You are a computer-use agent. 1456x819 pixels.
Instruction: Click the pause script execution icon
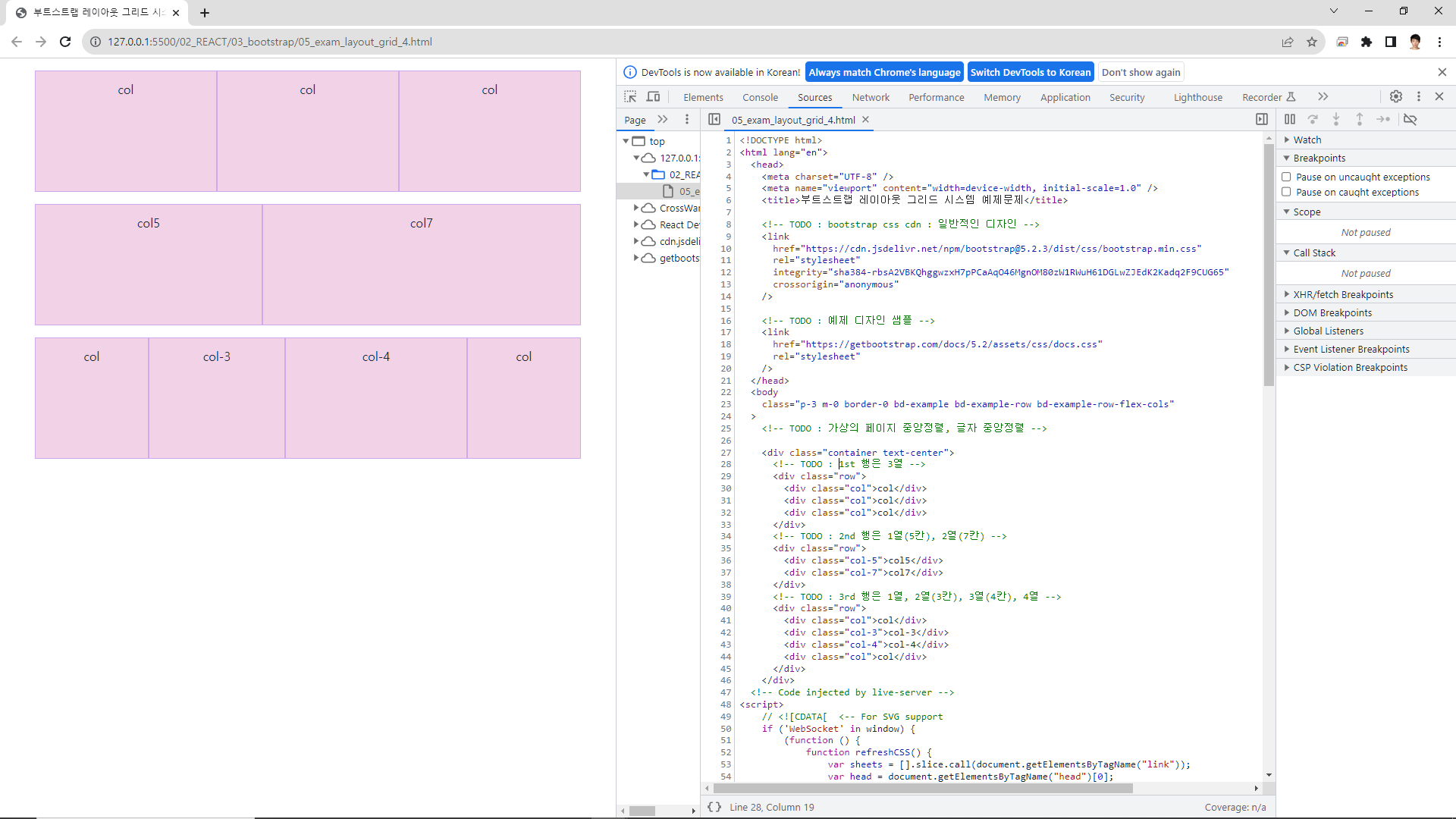1290,119
